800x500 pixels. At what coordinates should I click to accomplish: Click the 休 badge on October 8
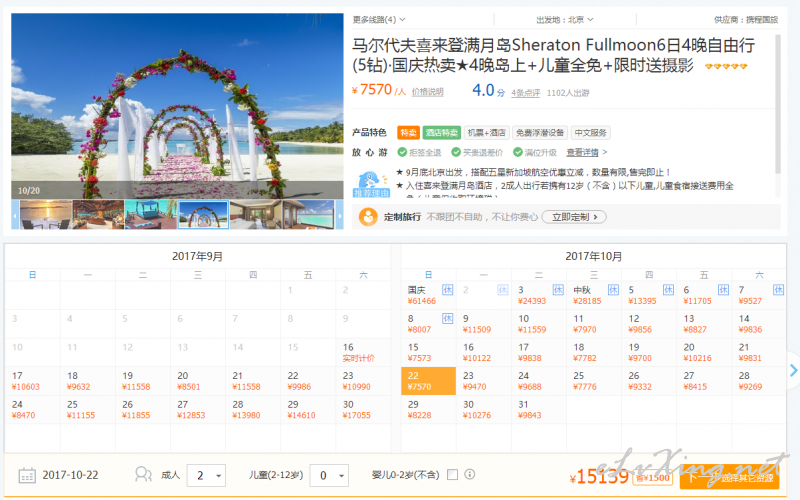tap(447, 318)
